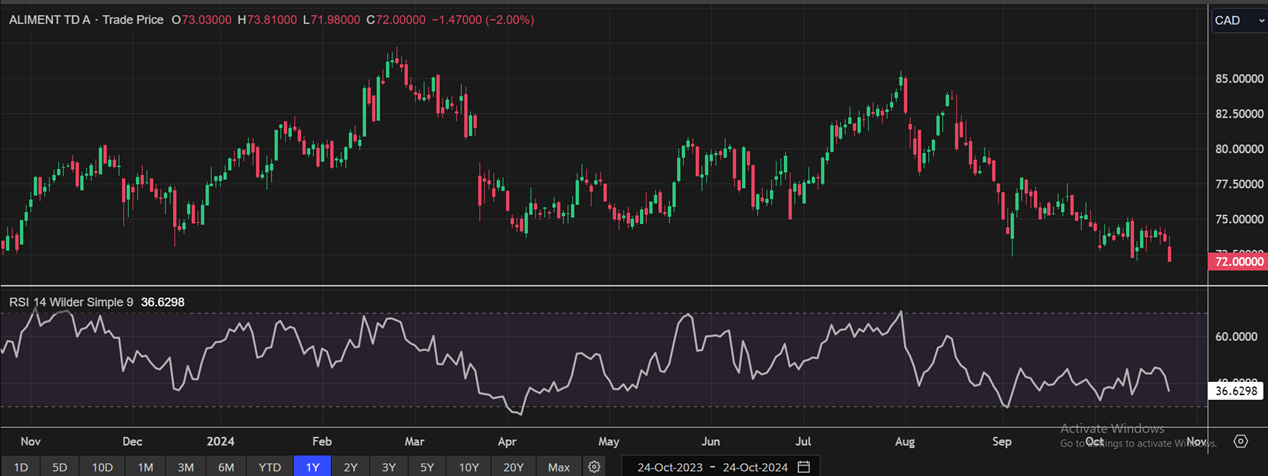Switch to the 5D time range
Image resolution: width=1268 pixels, height=476 pixels.
pyautogui.click(x=60, y=467)
